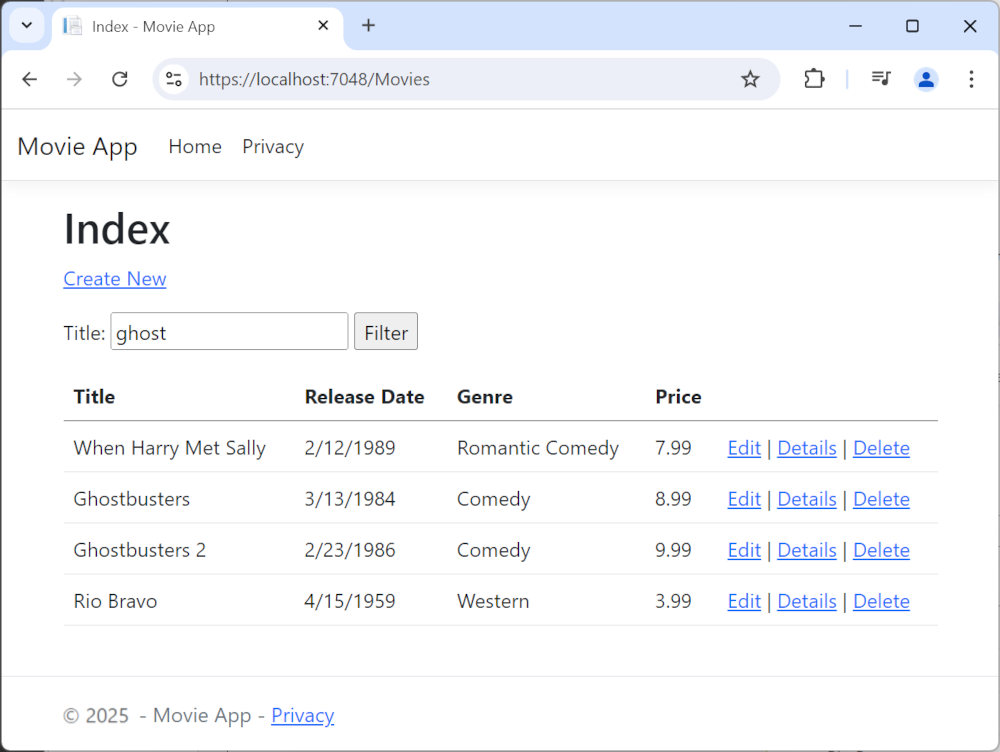Click inside the Title filter input field
The height and width of the screenshot is (752, 1000).
click(228, 331)
